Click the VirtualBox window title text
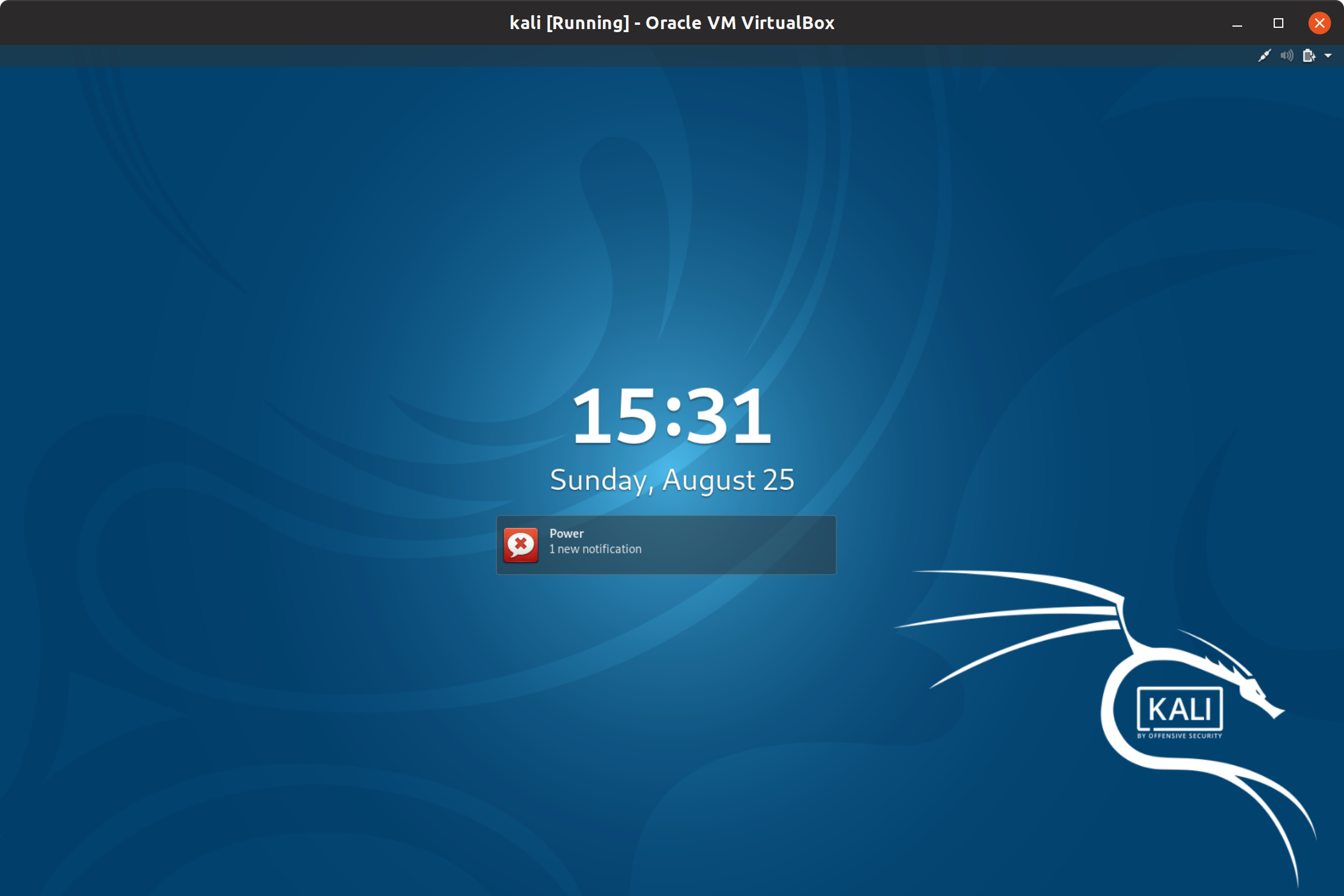The image size is (1344, 896). pyautogui.click(x=671, y=22)
